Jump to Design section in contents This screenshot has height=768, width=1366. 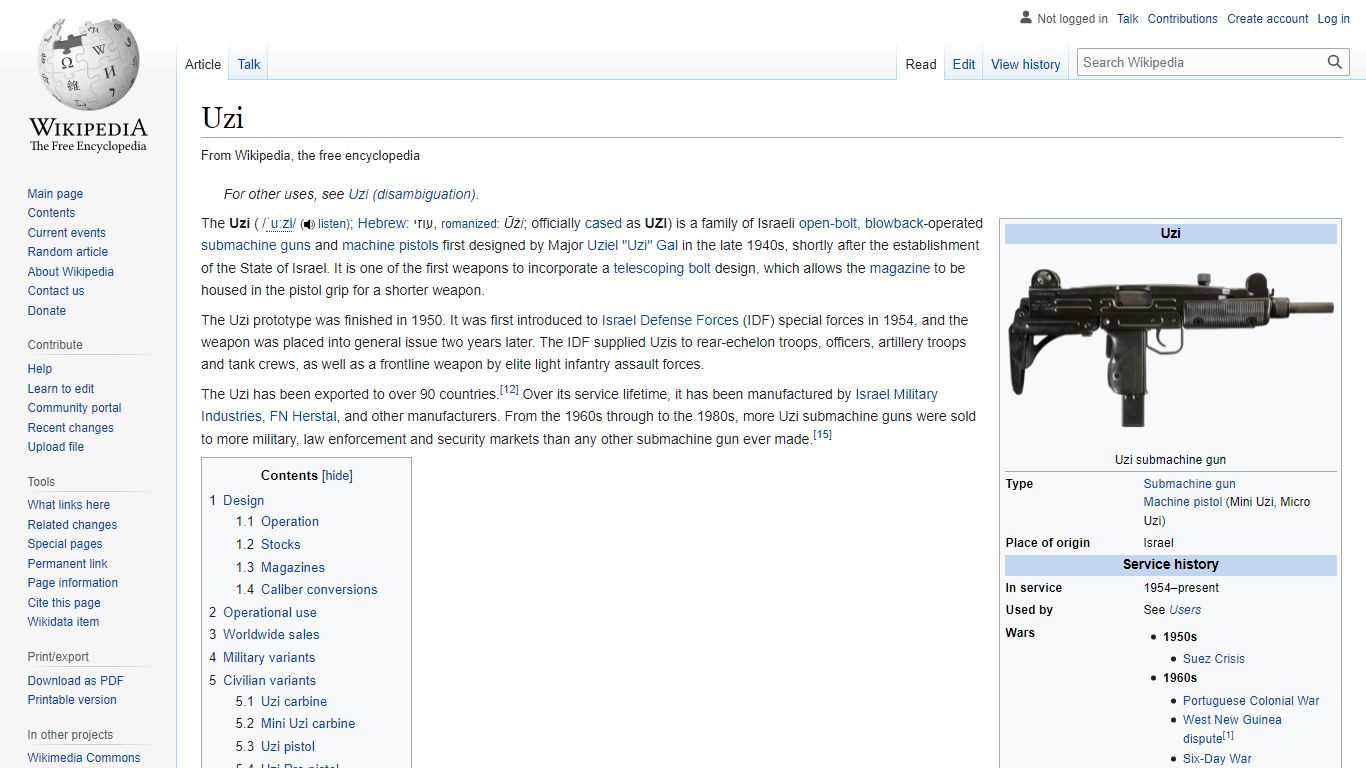pyautogui.click(x=243, y=500)
